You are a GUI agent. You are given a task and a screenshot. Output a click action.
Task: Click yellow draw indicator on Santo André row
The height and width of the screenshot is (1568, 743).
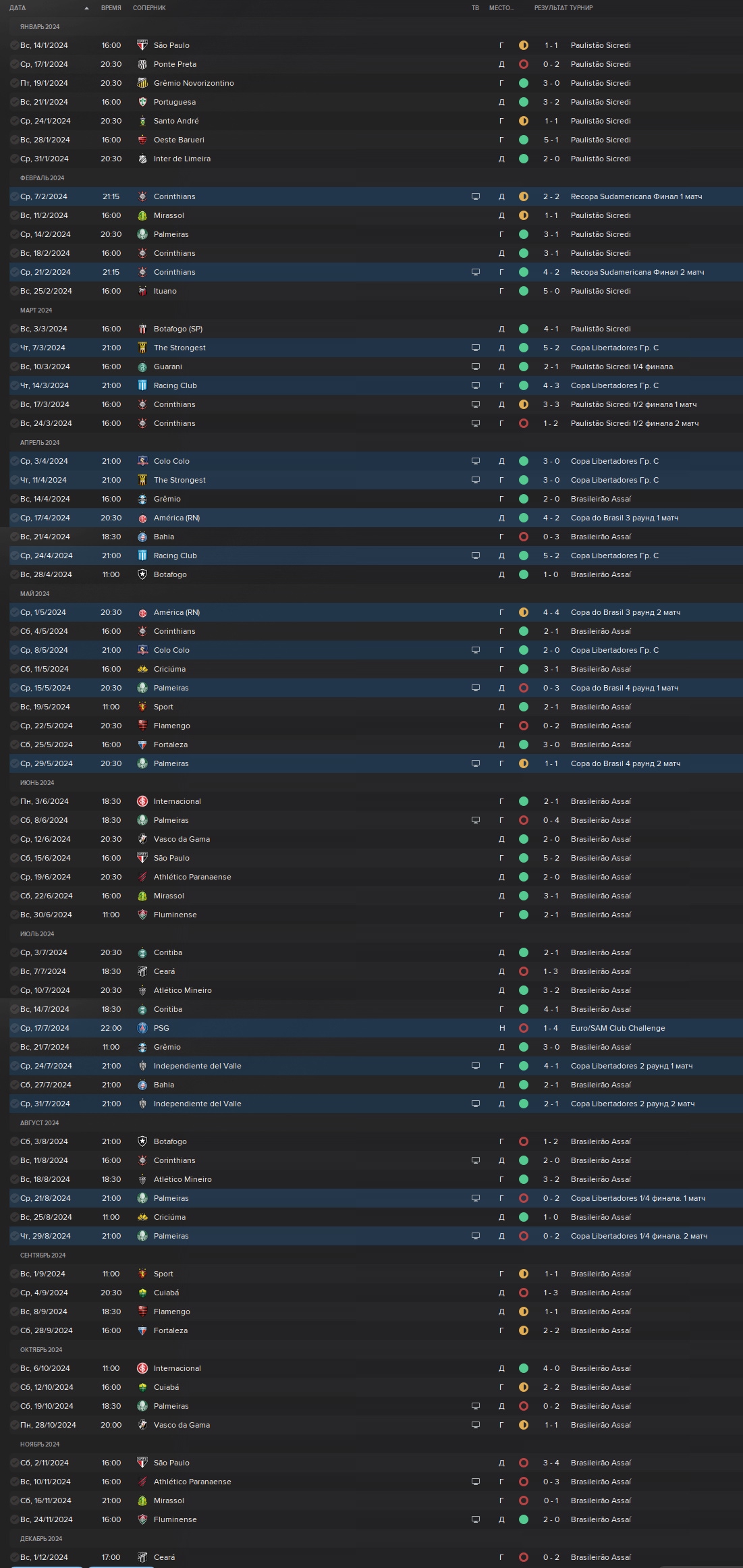(x=524, y=121)
